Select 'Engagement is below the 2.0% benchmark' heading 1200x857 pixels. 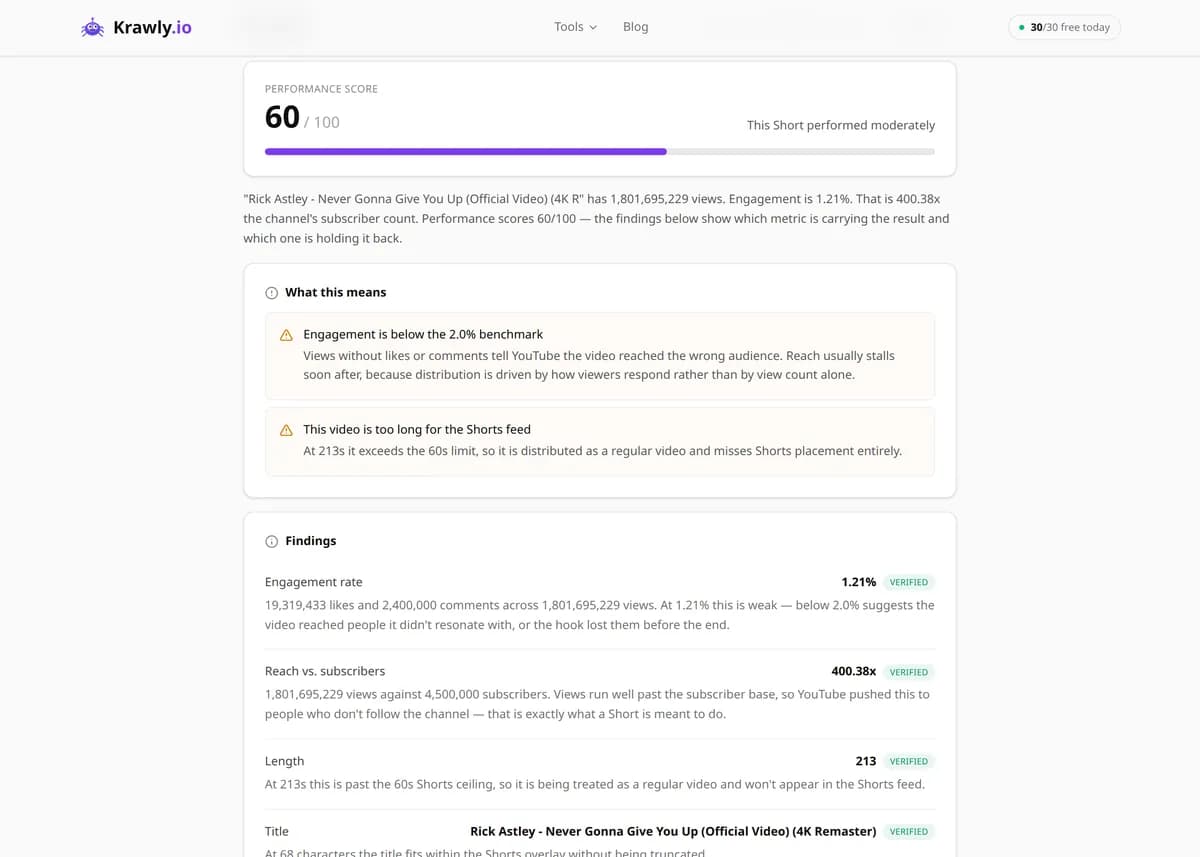[423, 334]
